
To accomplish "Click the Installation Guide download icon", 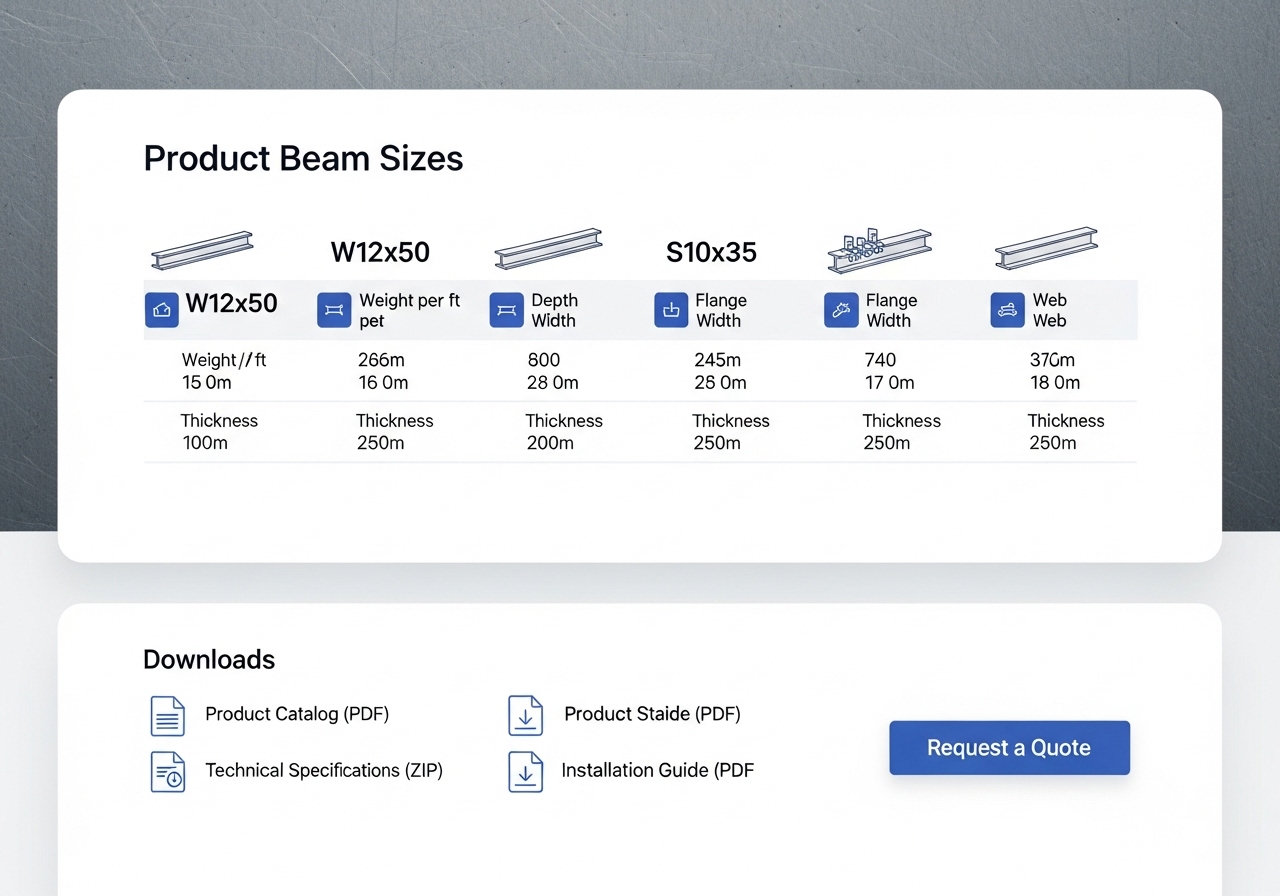I will (526, 771).
